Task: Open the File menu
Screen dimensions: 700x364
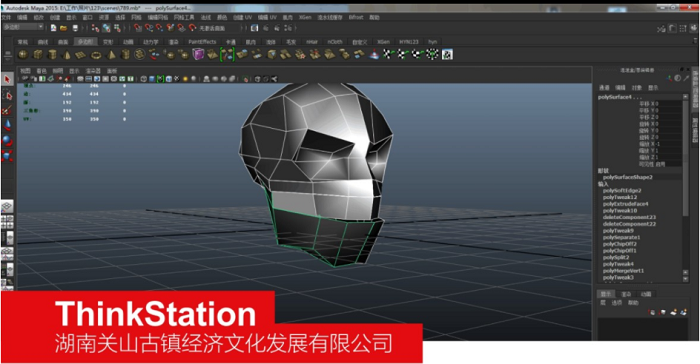Action: click(6, 17)
